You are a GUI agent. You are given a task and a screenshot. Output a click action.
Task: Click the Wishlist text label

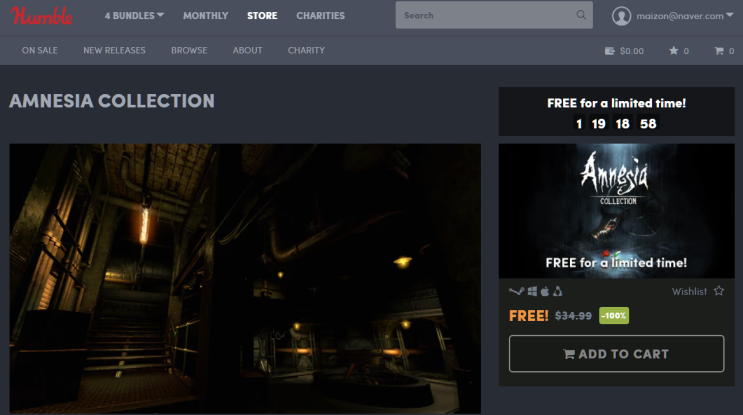689,291
